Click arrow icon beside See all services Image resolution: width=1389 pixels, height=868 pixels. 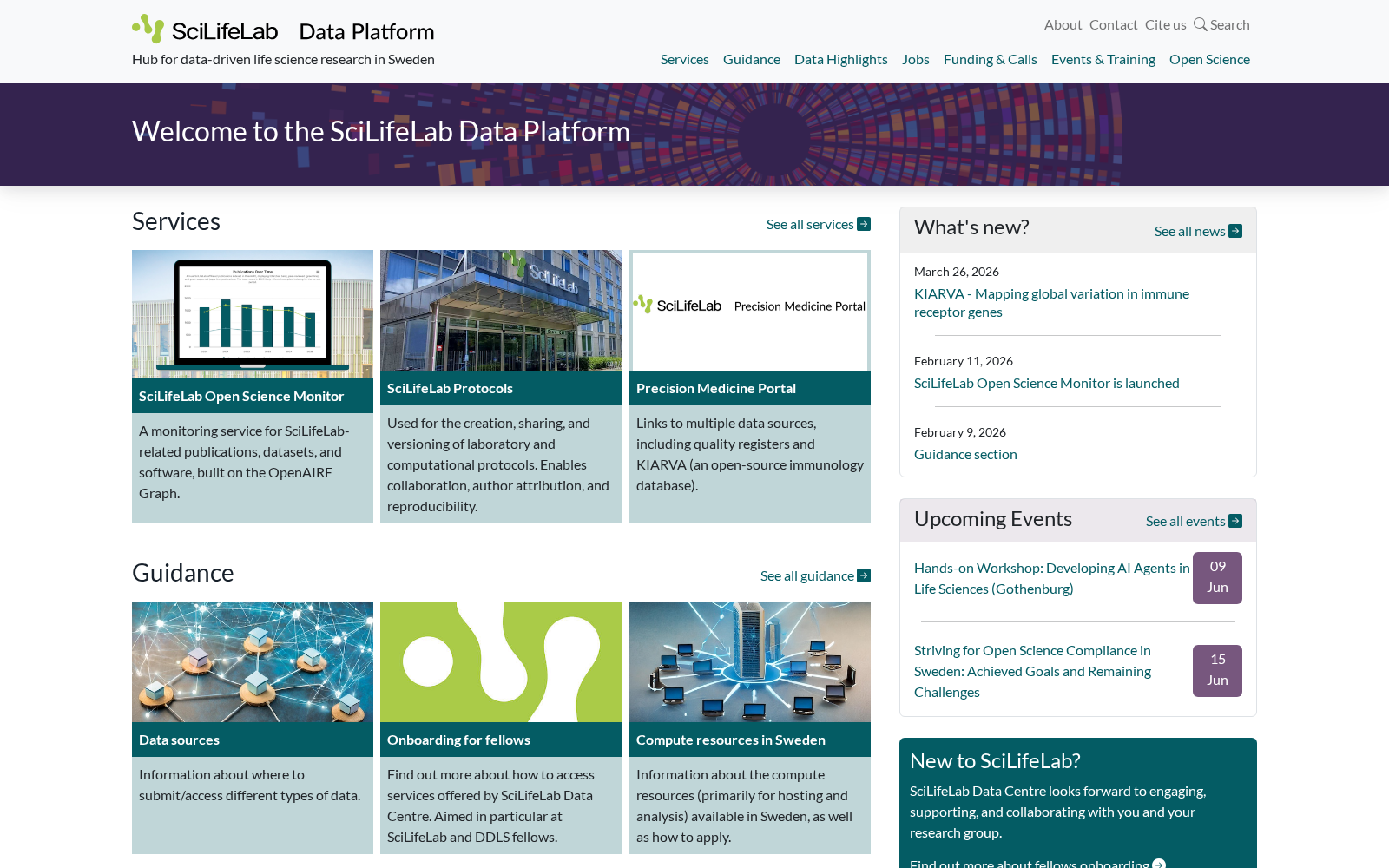(x=864, y=224)
